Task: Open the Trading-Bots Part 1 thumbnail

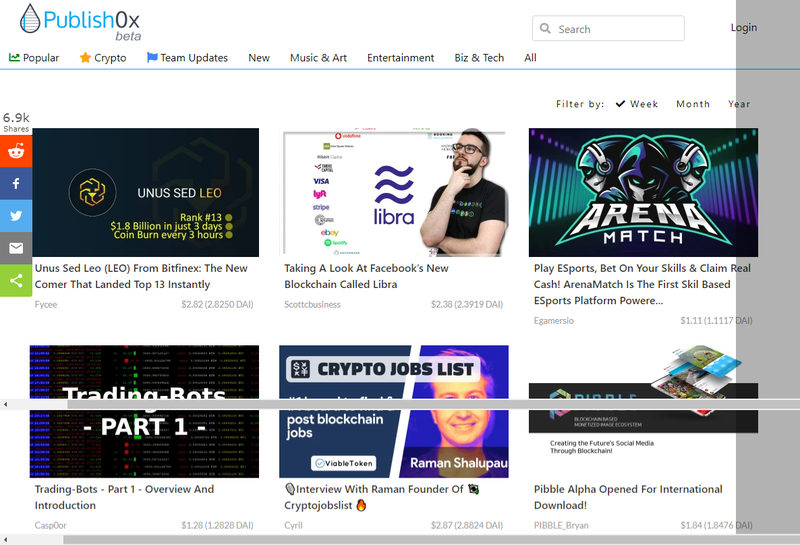Action: pyautogui.click(x=144, y=411)
